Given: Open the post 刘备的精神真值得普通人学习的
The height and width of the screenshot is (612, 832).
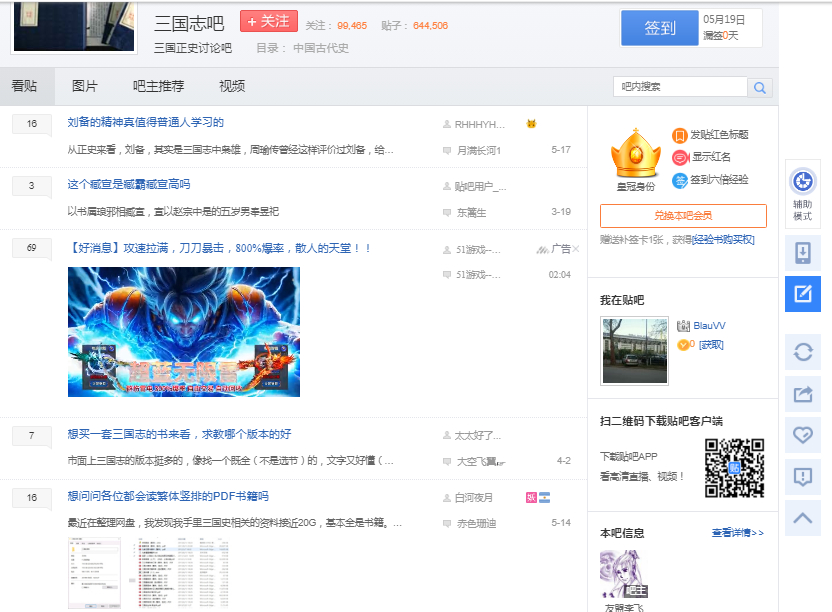Looking at the screenshot, I should tap(145, 123).
